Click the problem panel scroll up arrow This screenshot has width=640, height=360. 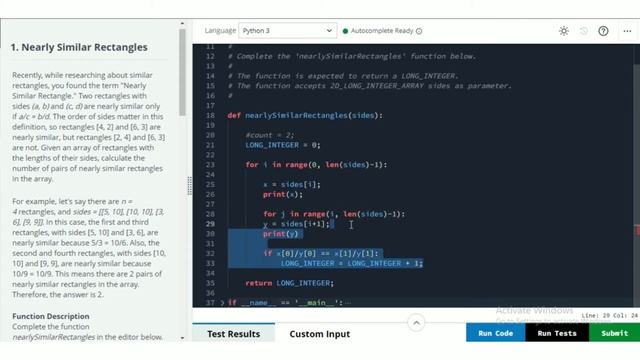pos(182,24)
